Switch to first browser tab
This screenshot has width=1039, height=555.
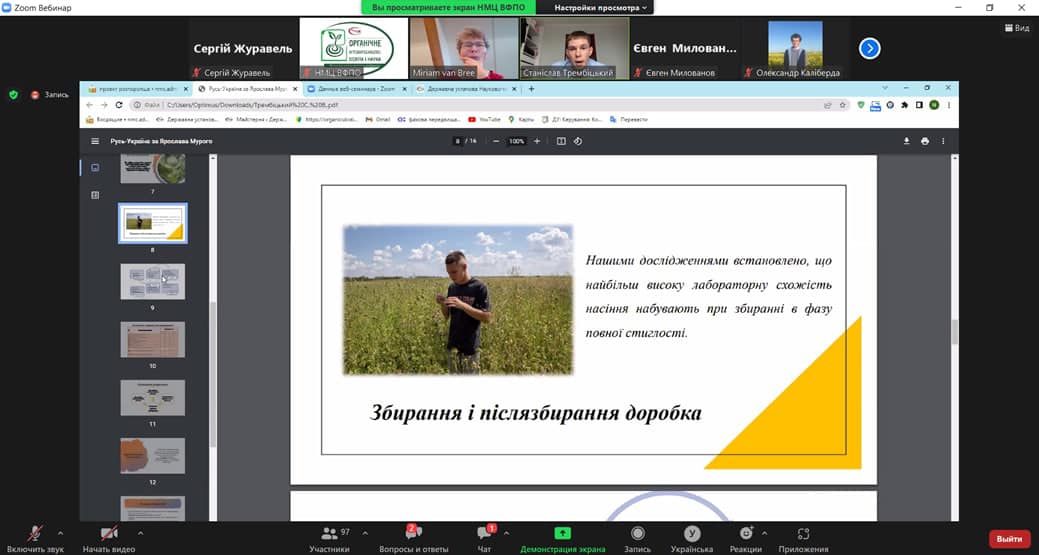coord(138,89)
